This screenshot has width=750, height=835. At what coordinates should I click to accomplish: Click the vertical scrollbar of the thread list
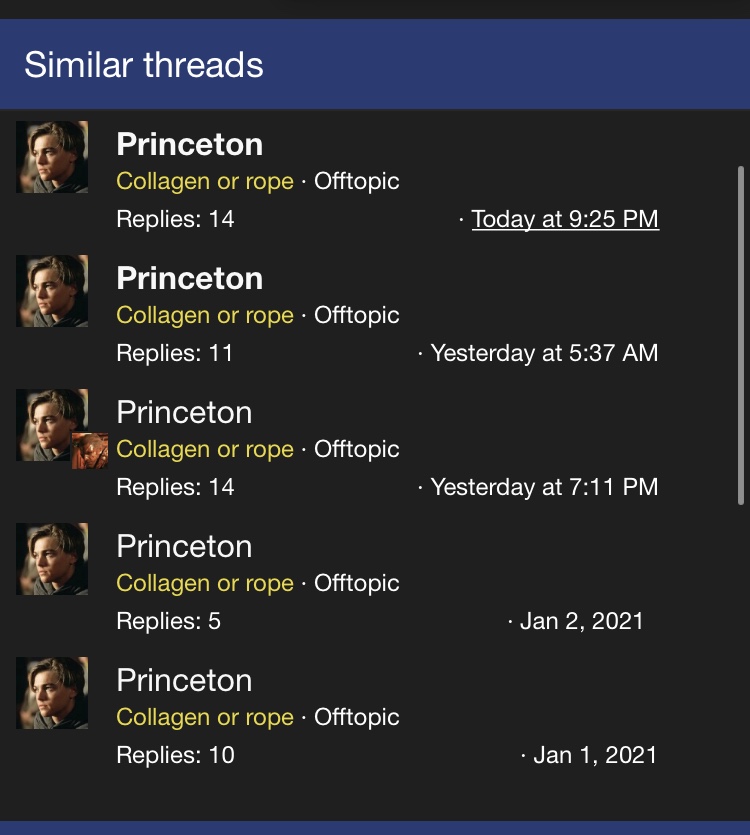tap(740, 335)
